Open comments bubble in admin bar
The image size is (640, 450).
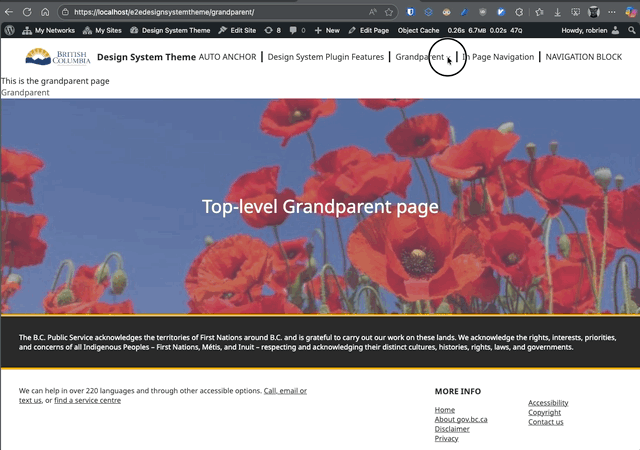pos(297,30)
